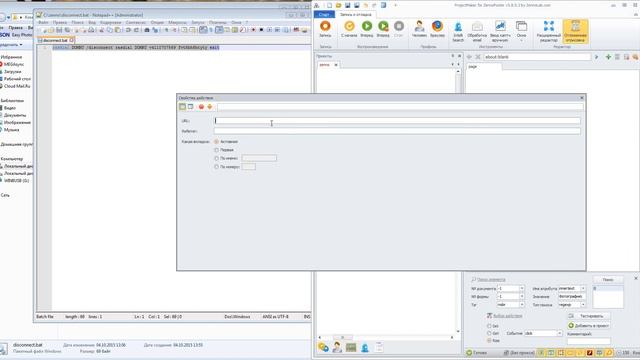The image size is (640, 360).
Task: Click 'Cloud Mail.Ru' in Explorer favorites
Action: click(x=17, y=86)
